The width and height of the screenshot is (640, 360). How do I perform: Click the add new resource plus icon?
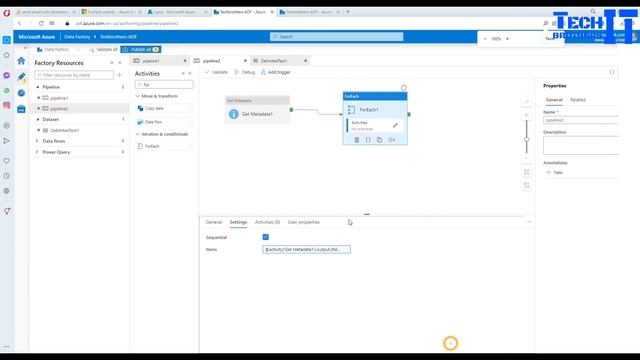coord(120,75)
